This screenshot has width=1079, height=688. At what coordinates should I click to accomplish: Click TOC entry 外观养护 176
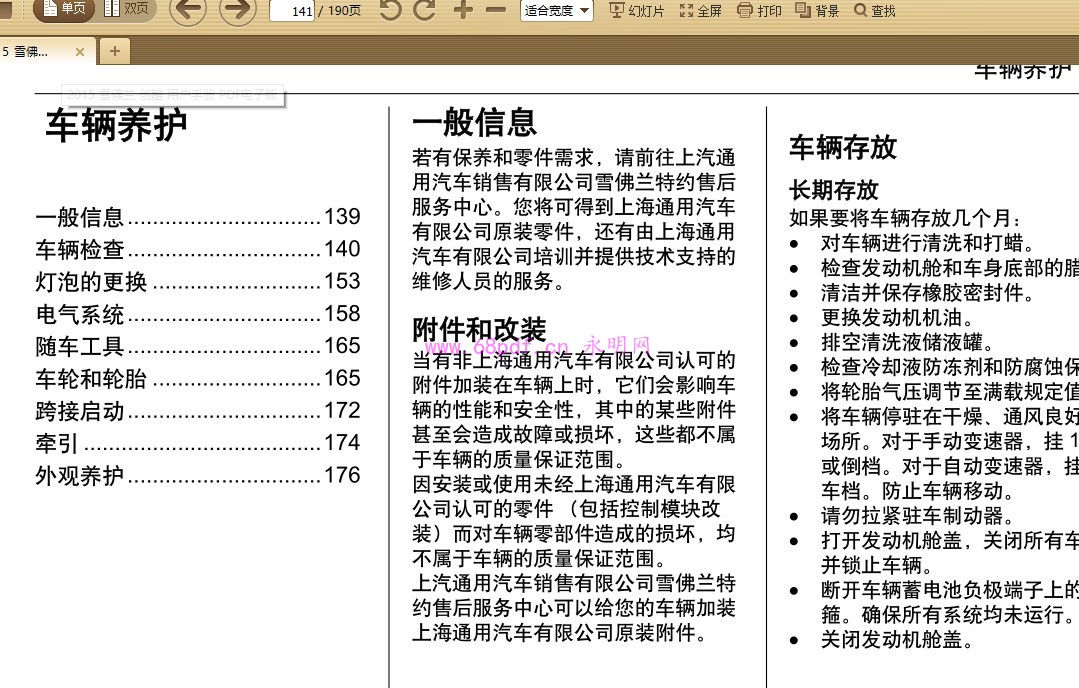tap(198, 475)
